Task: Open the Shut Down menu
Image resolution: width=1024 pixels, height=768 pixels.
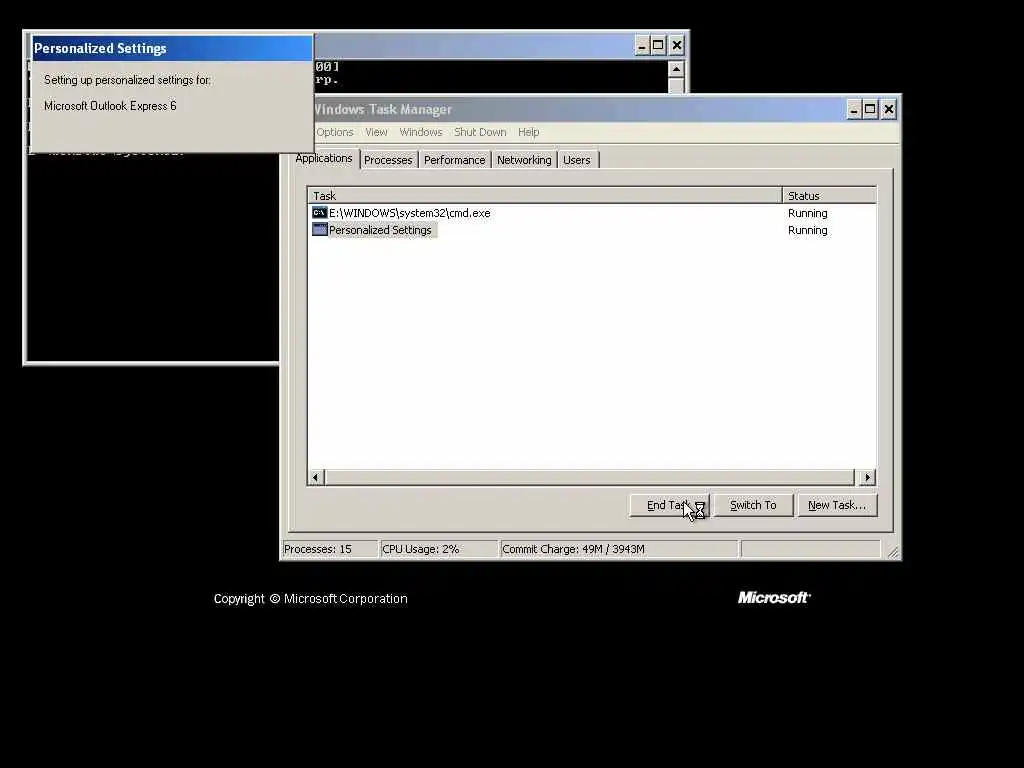Action: (480, 132)
